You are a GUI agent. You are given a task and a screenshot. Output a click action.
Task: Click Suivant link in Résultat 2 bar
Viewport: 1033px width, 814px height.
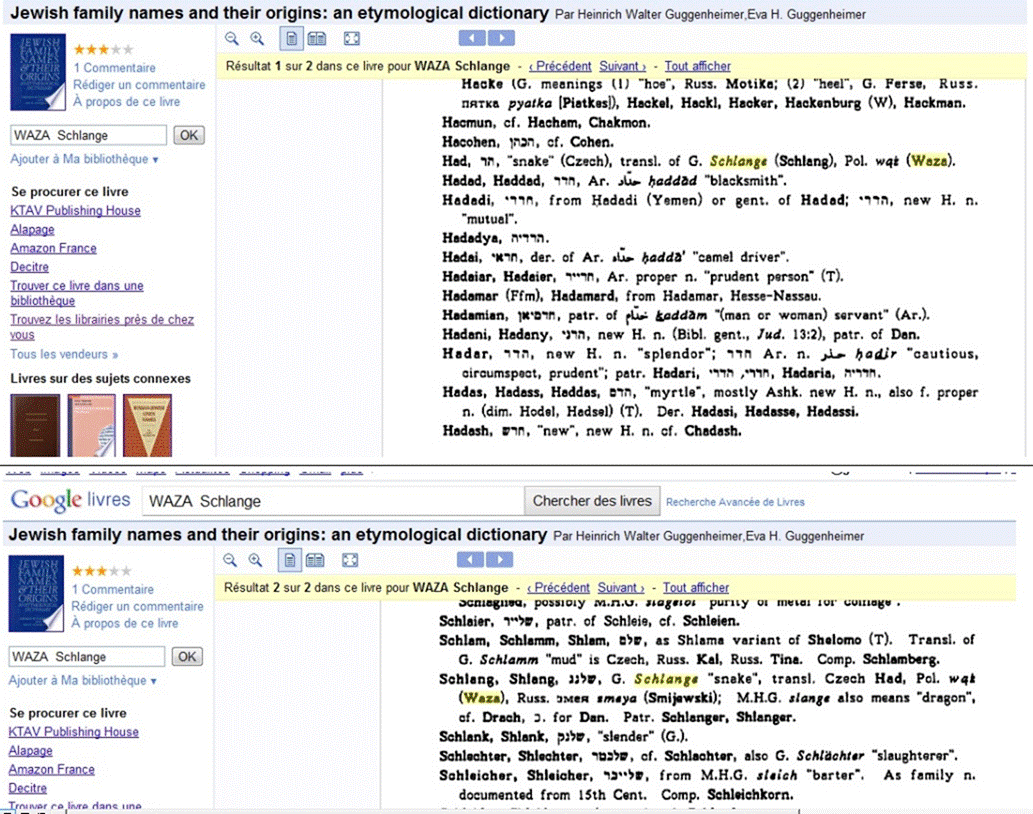pyautogui.click(x=621, y=588)
